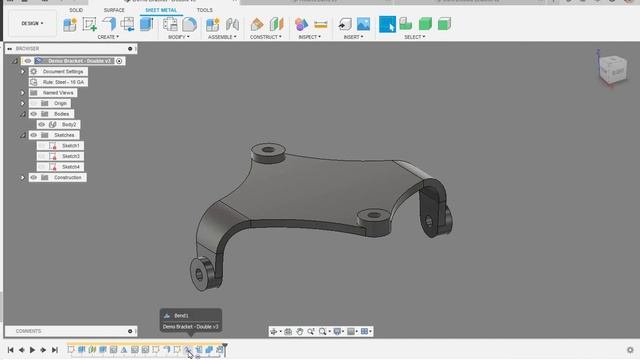
Task: Click the Interference icon in Inspect
Action: pyautogui.click(x=301, y=24)
